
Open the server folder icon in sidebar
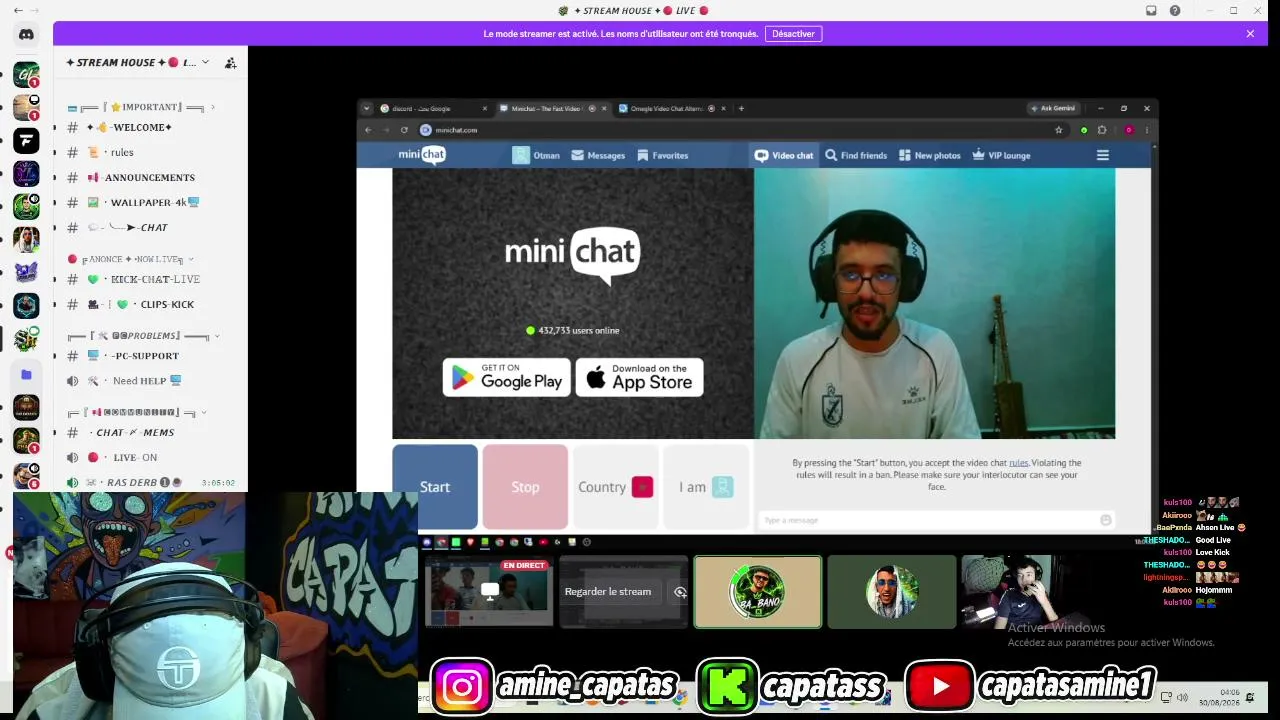pos(26,375)
